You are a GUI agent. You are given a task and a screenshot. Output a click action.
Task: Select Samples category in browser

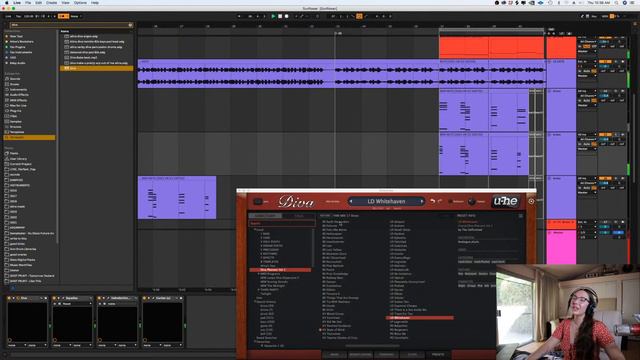click(16, 121)
